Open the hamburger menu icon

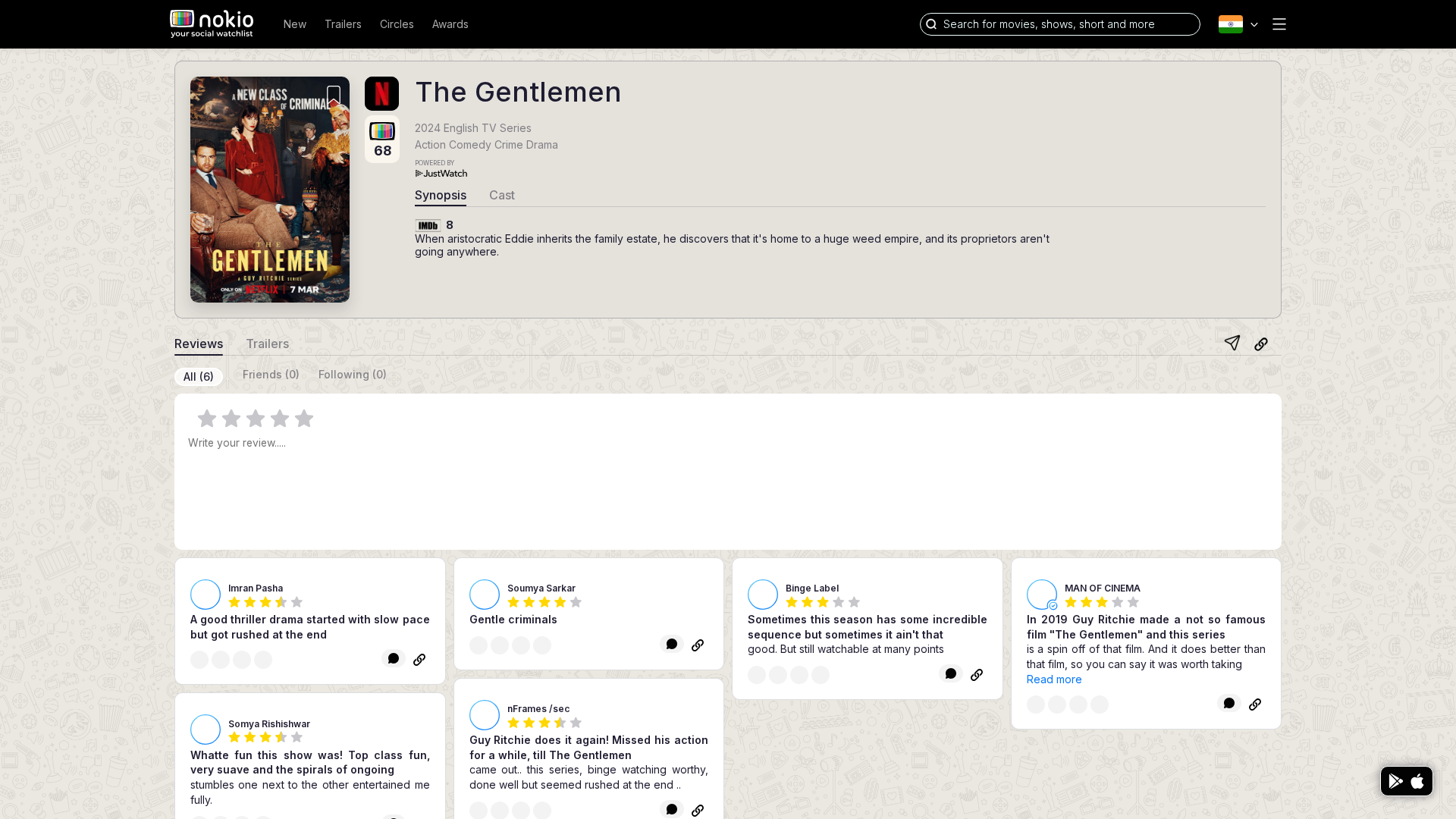pyautogui.click(x=1279, y=24)
